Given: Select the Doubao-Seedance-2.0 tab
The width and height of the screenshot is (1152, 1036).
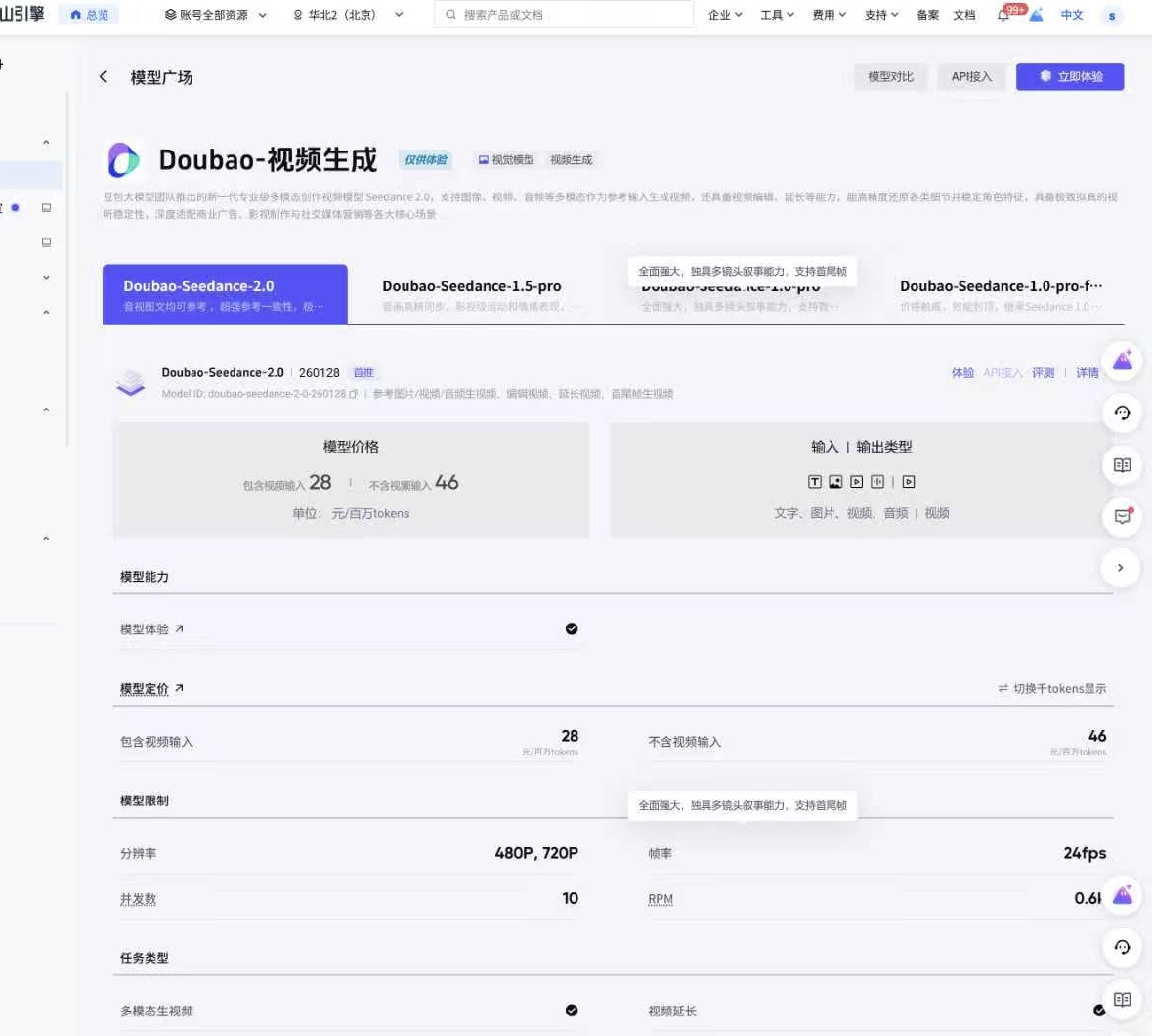Looking at the screenshot, I should click(225, 294).
